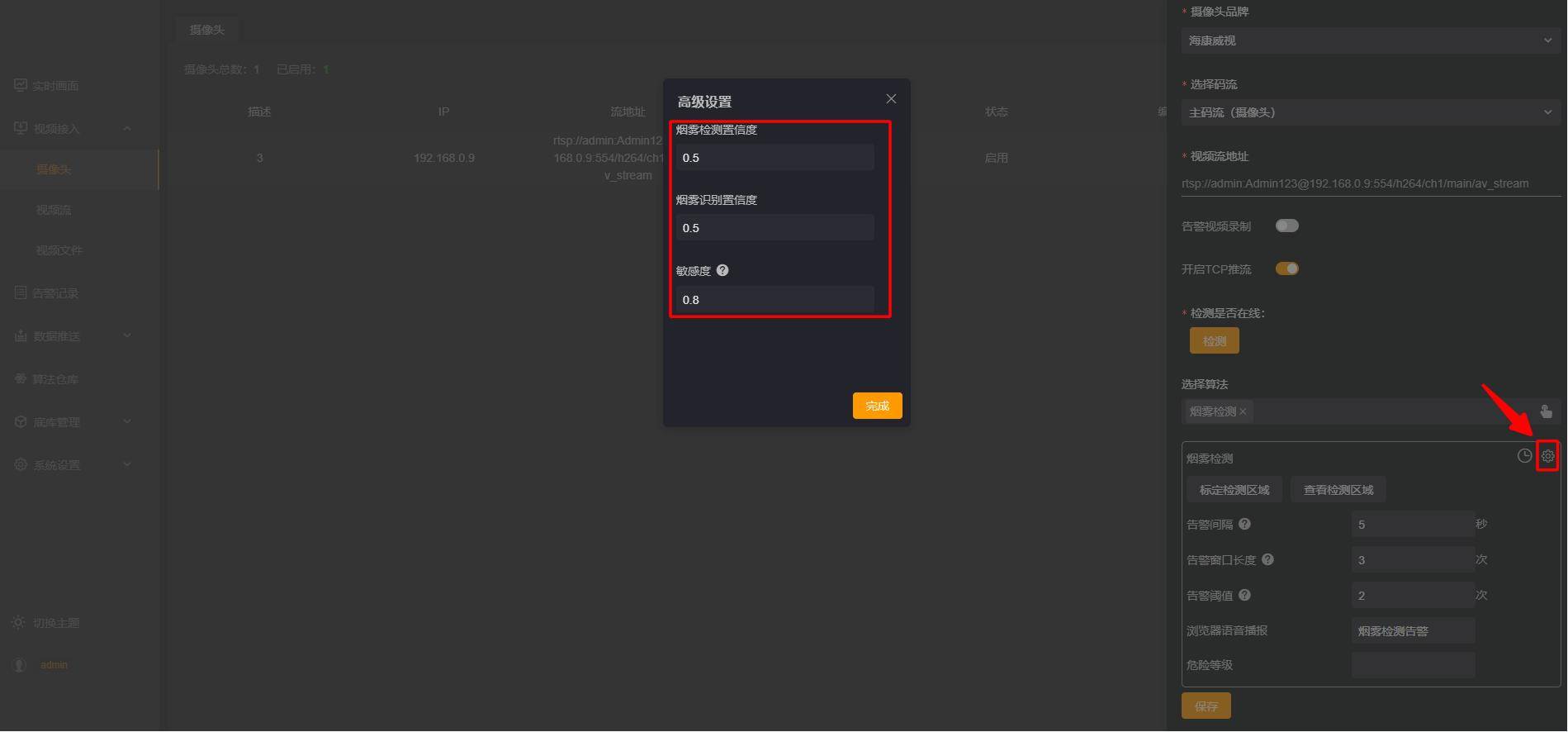Select the 摄像头 sidebar menu item
This screenshot has height=732, width=1568.
(54, 169)
